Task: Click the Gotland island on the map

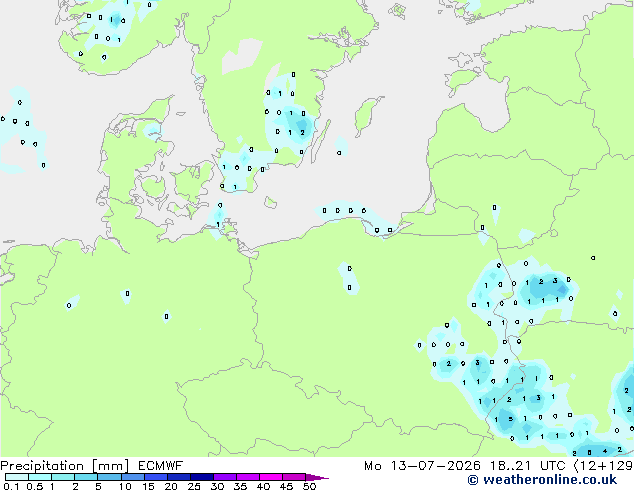Action: coord(366,116)
